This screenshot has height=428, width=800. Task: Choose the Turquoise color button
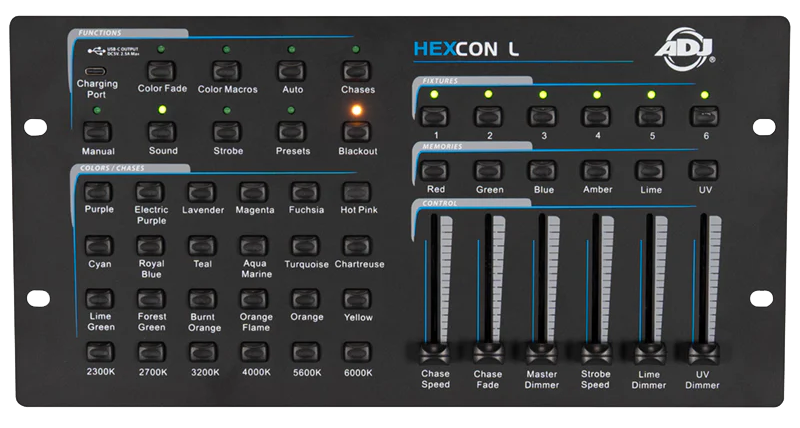coord(305,246)
